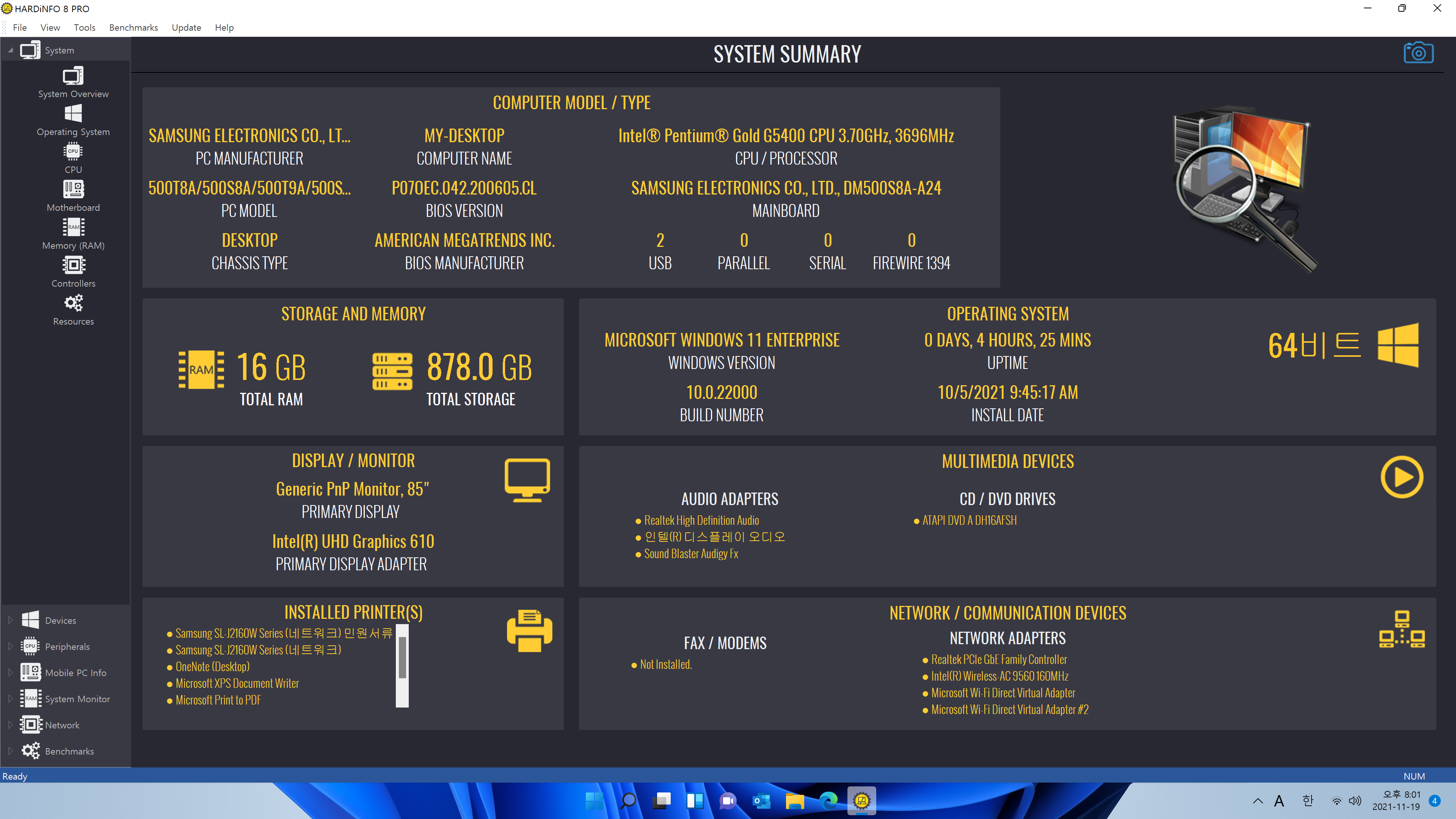Viewport: 1456px width, 819px height.
Task: Open the Korean IME language indicator
Action: click(1307, 800)
